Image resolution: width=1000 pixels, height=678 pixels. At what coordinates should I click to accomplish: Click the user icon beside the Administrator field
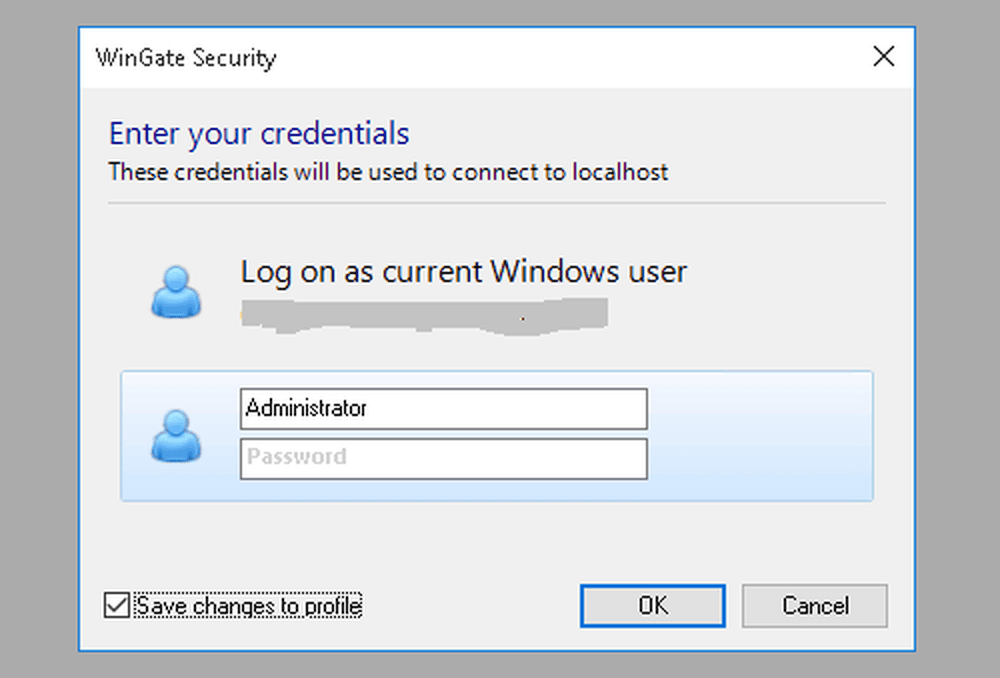pos(176,436)
